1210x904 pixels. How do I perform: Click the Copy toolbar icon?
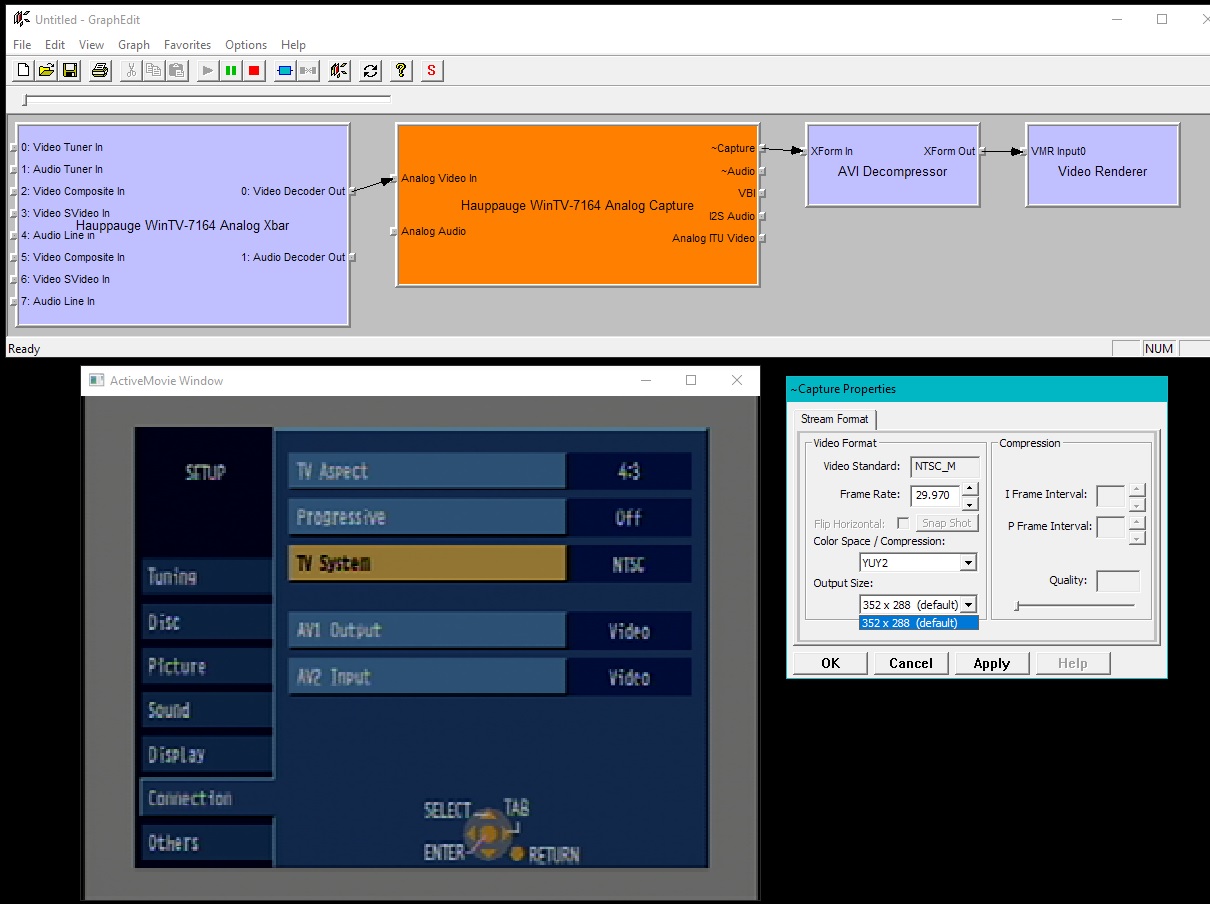pos(153,70)
